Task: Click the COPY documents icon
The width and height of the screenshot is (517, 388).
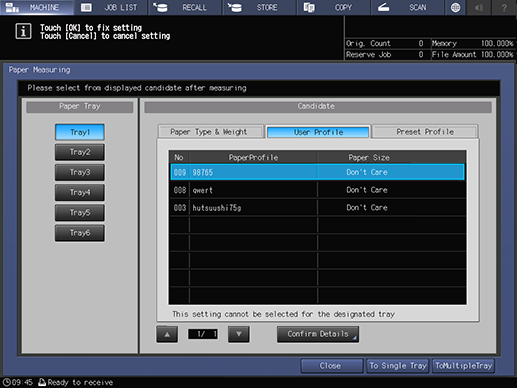Action: pos(309,7)
